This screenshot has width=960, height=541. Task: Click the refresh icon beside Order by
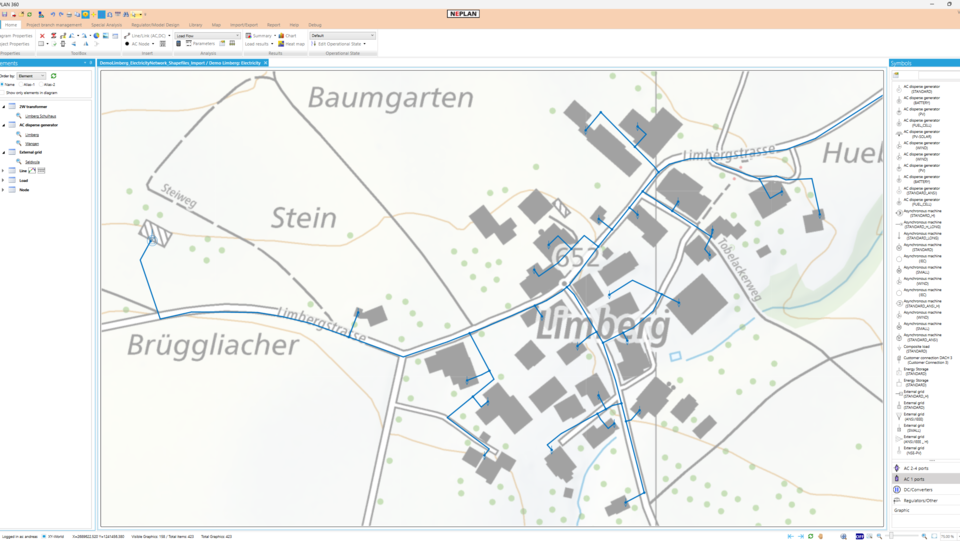pos(53,76)
